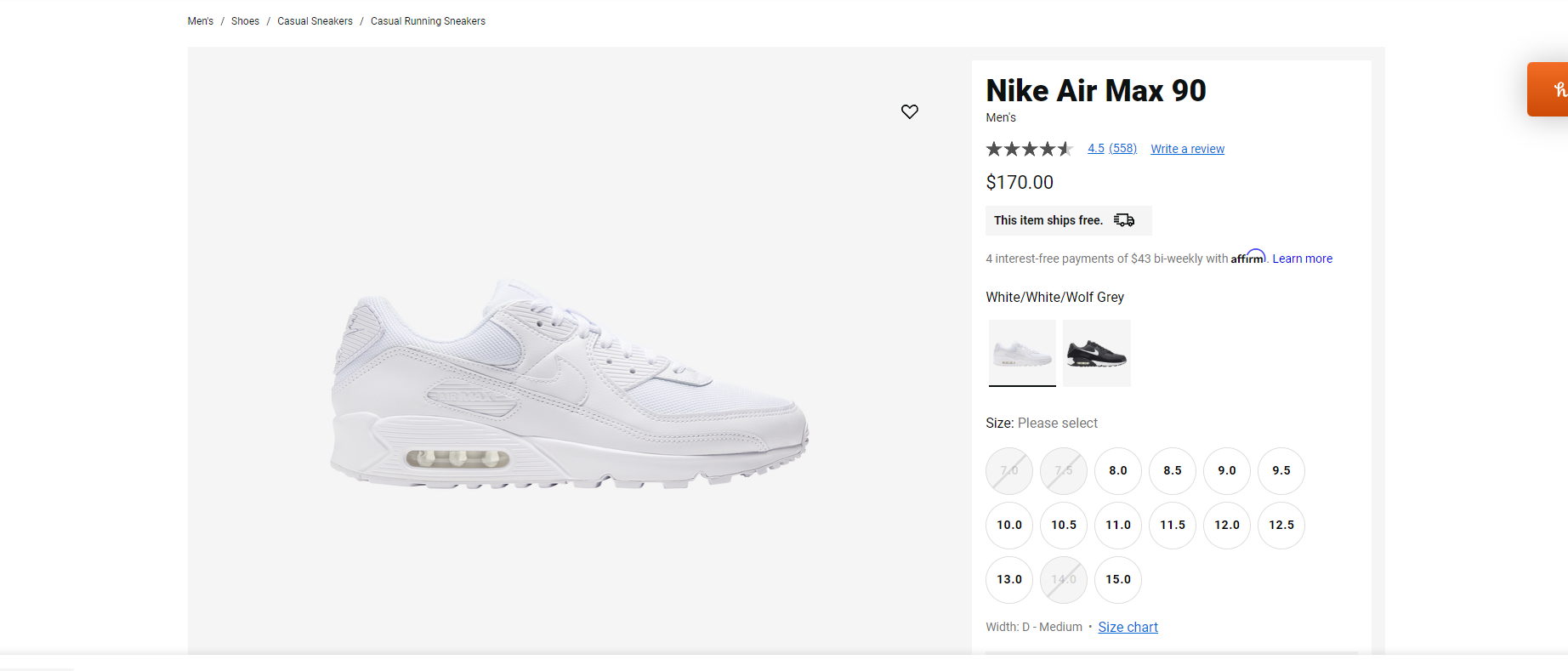Select the black colorway swatch
Screen dimensions: 1568x671
pyautogui.click(x=1097, y=353)
